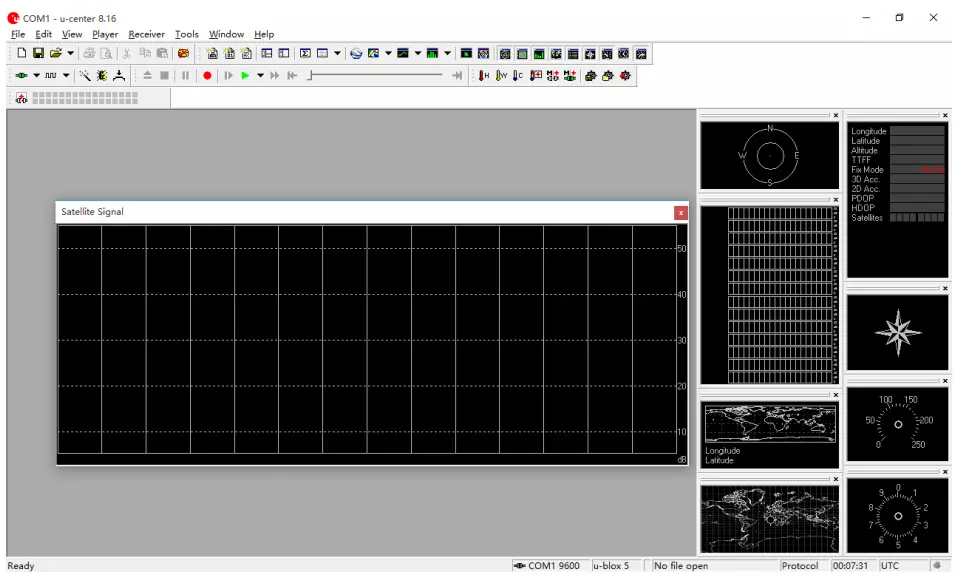The image size is (967, 586).
Task: Click the COM1 9600 status bar field
Action: pos(548,566)
